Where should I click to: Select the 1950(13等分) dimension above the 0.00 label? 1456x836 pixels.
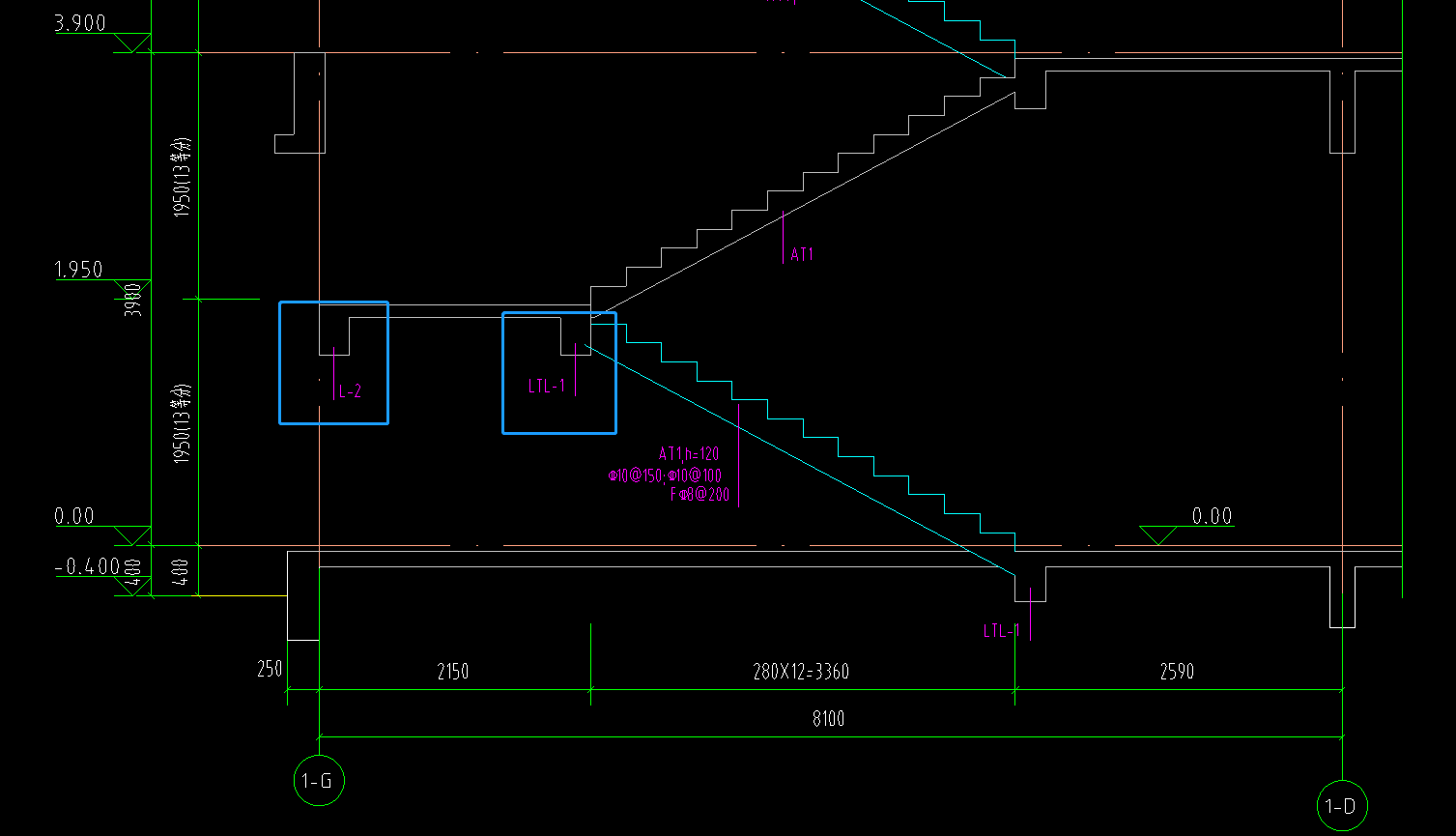coord(182,423)
